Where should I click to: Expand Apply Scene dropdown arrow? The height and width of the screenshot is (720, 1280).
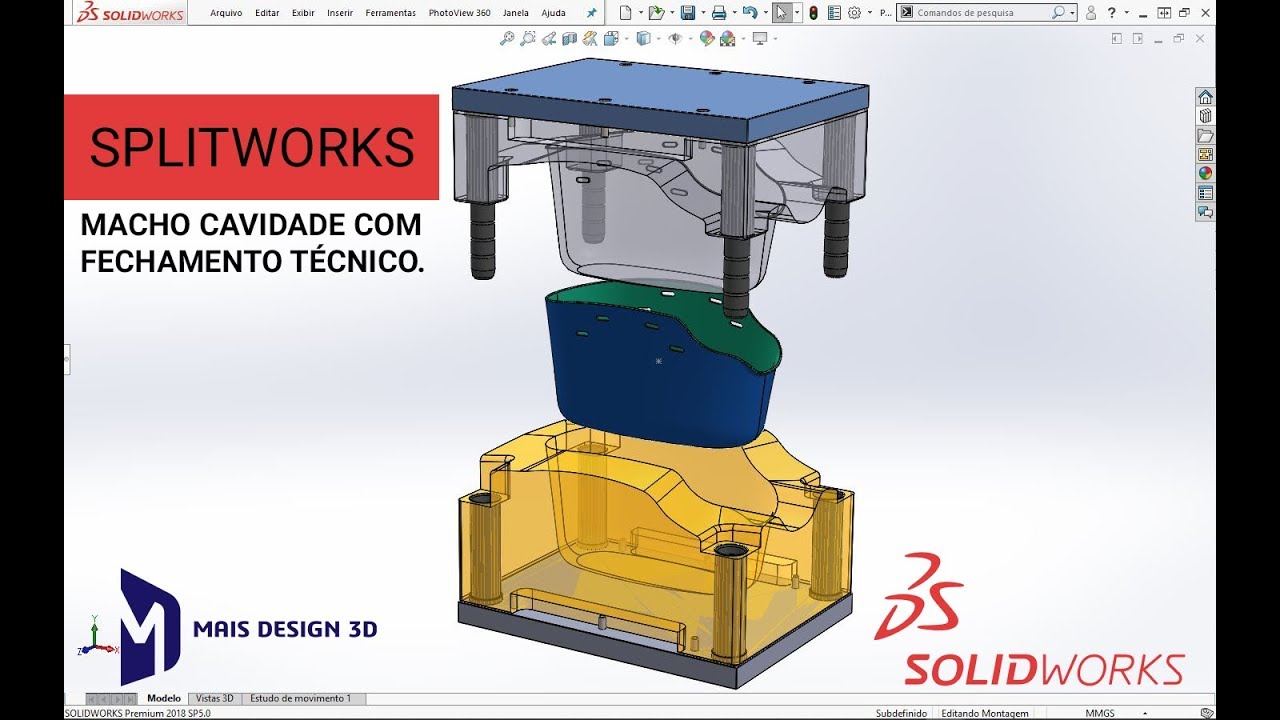tap(743, 39)
